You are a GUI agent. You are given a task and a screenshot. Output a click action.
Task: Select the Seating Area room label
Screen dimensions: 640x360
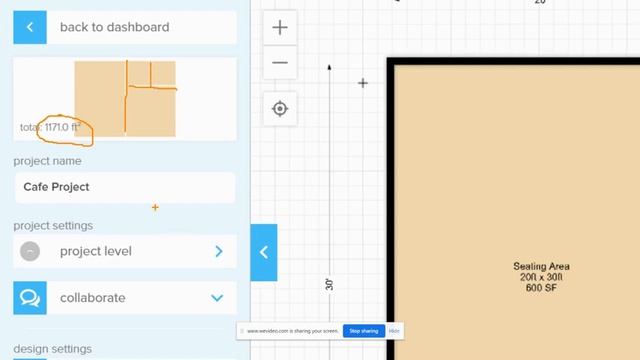[x=541, y=267]
